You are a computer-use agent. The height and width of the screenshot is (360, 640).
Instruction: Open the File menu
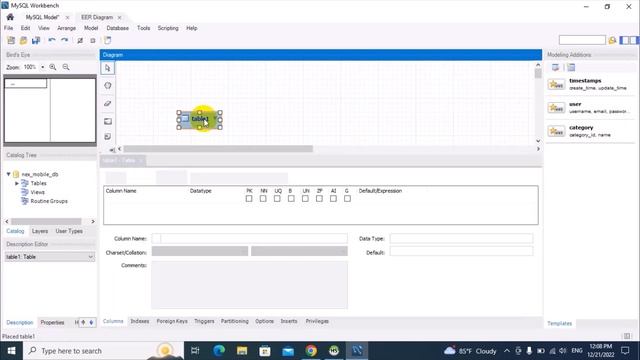pyautogui.click(x=9, y=28)
